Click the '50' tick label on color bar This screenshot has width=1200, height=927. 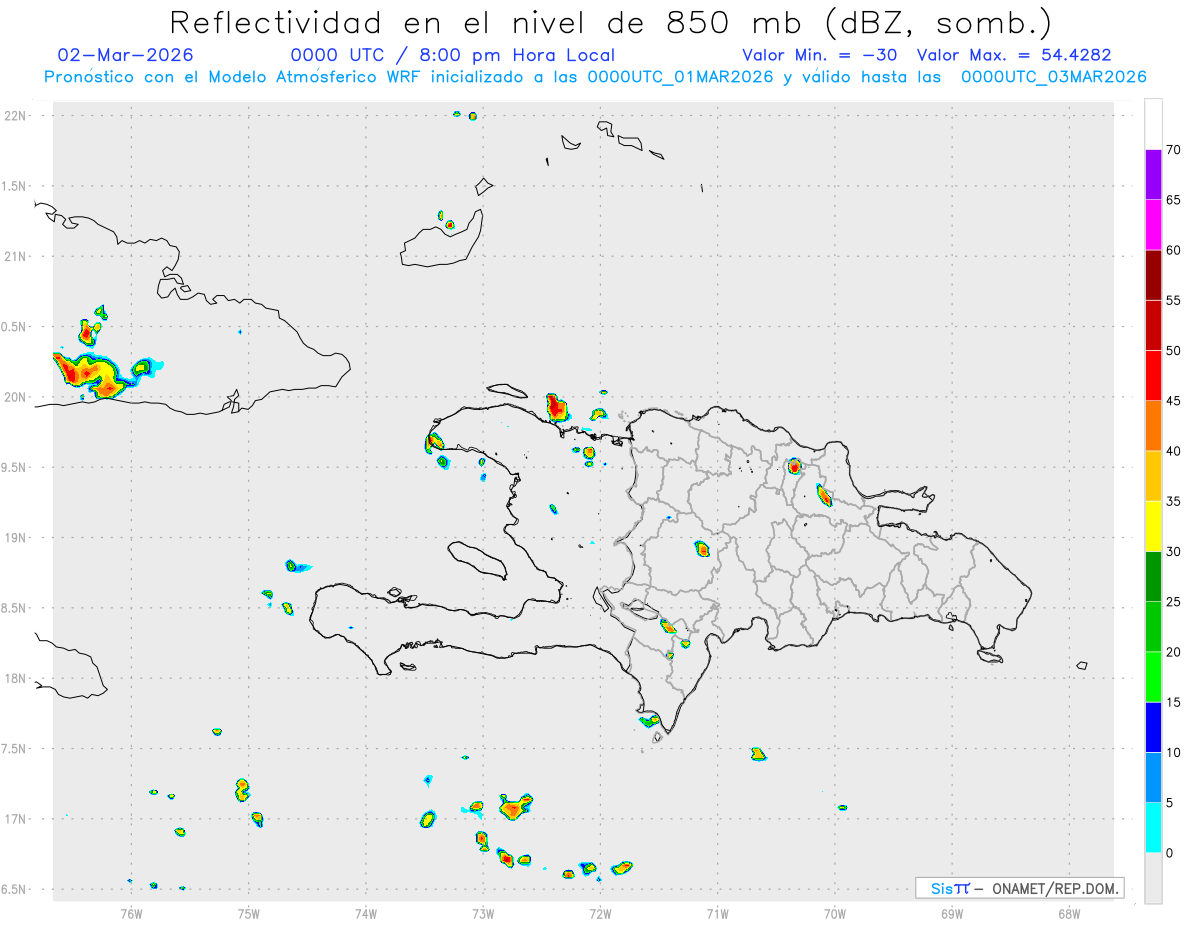point(1173,351)
